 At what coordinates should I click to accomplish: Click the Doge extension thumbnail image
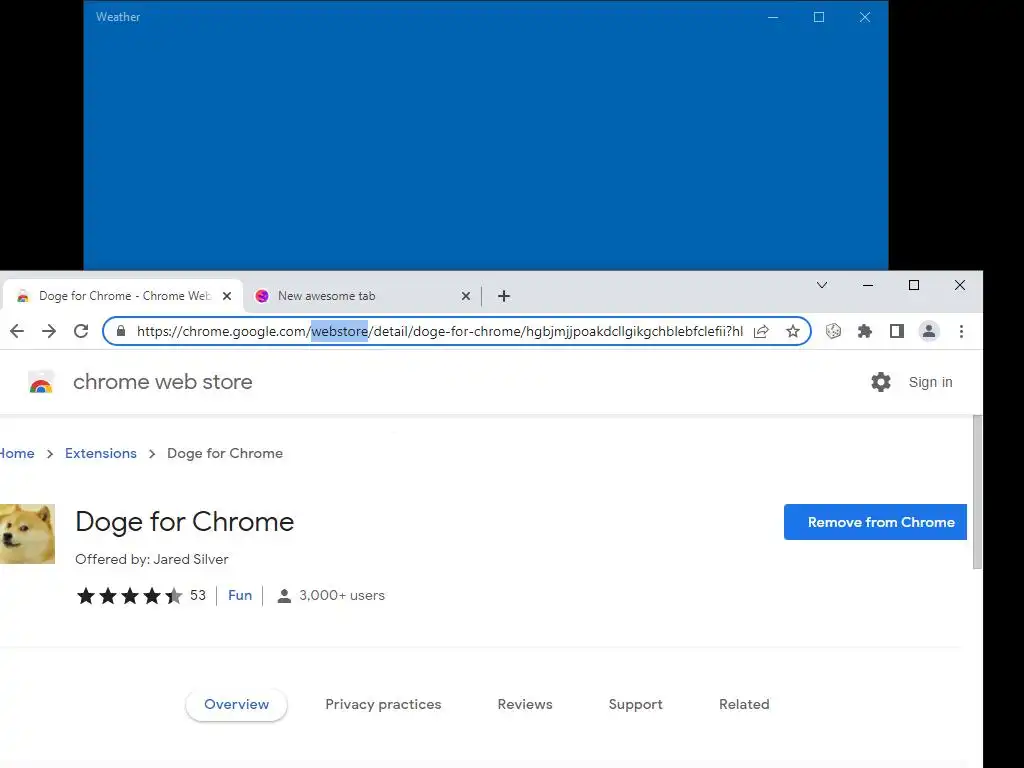pos(27,534)
